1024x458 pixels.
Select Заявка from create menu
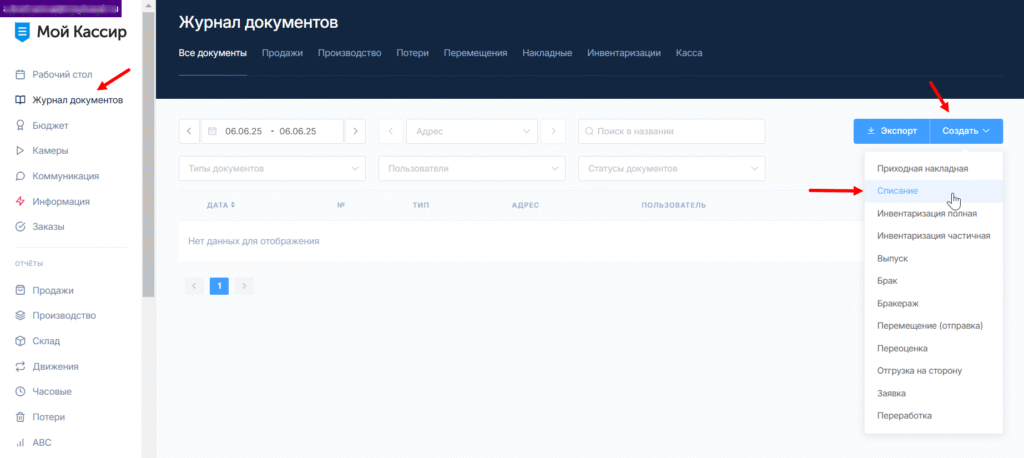point(933,394)
